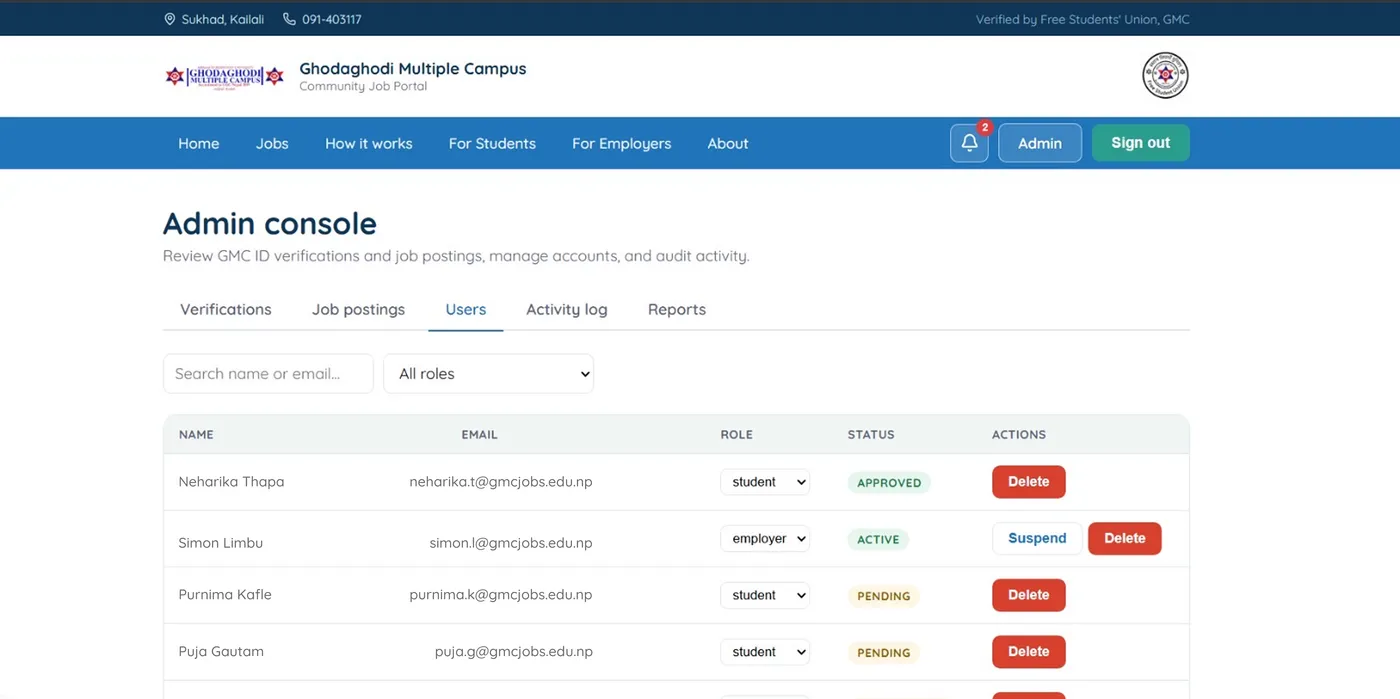This screenshot has height=699, width=1400.
Task: Open For Employers navigation item
Action: (622, 143)
